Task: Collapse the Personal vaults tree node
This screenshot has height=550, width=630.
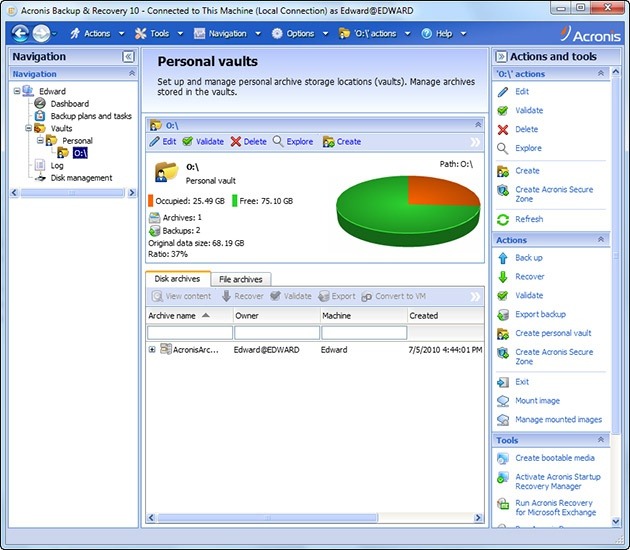Action: pyautogui.click(x=40, y=140)
